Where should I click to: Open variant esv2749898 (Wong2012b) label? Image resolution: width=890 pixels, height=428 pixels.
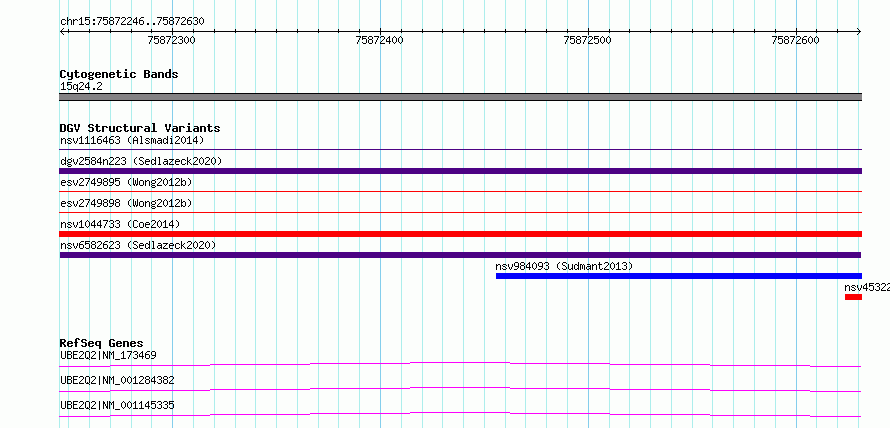pyautogui.click(x=126, y=203)
